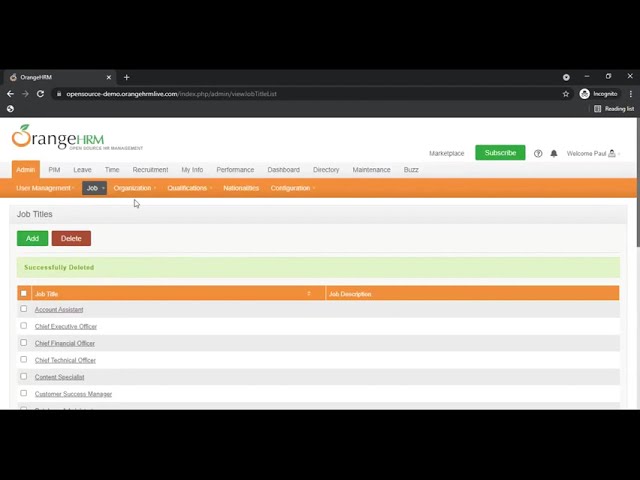Screen dimensions: 640x480
Task: Expand the User Management submenu
Action: (x=45, y=188)
